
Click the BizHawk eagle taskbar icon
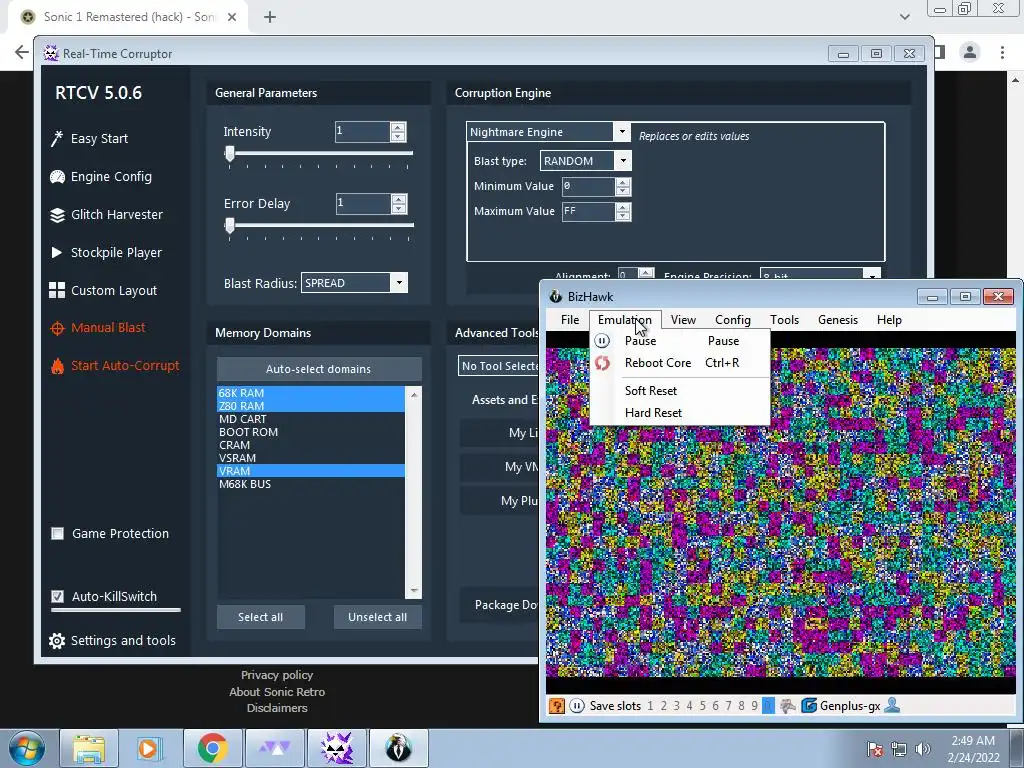(398, 748)
